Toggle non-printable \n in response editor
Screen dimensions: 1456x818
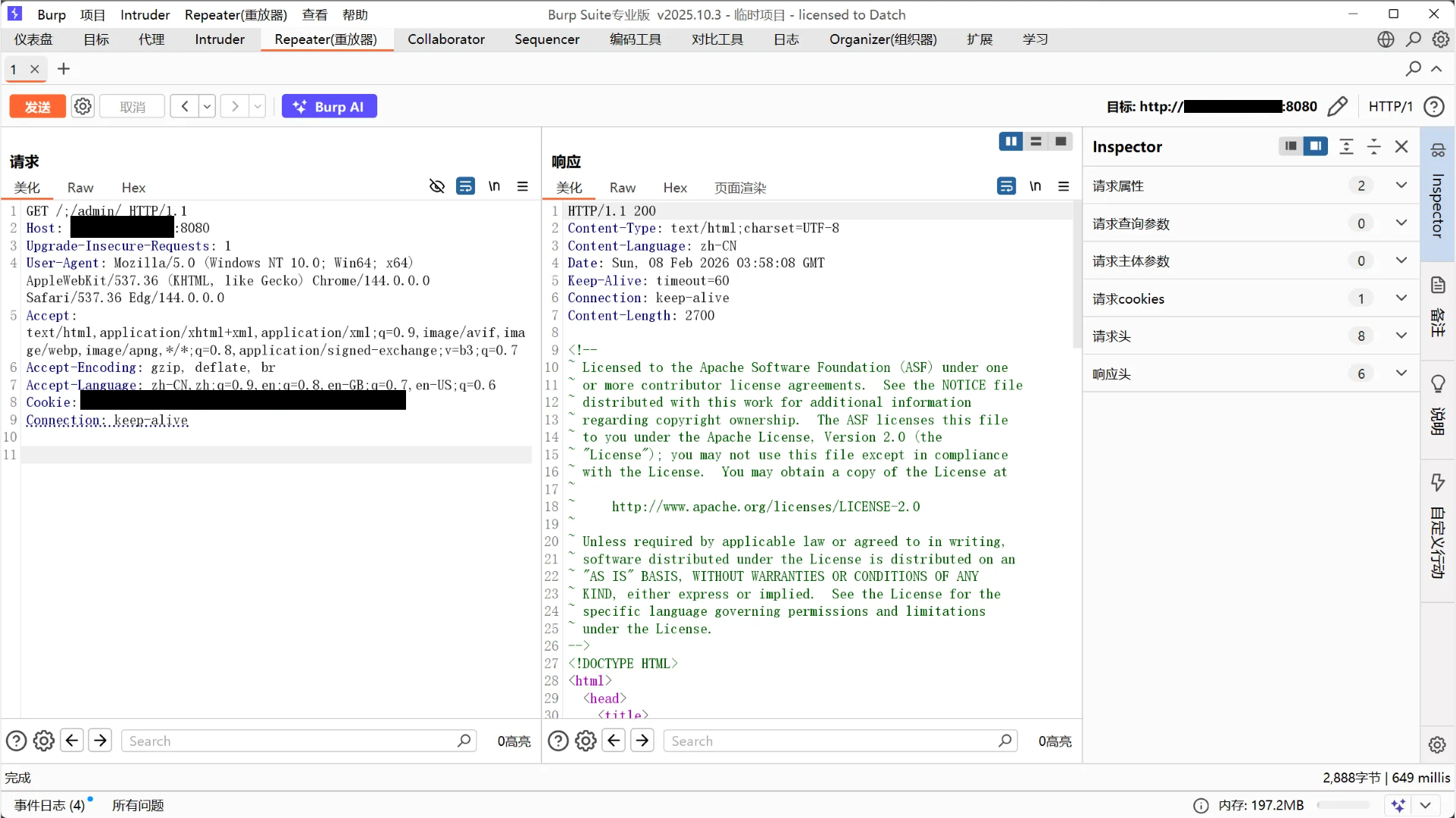pos(1035,186)
